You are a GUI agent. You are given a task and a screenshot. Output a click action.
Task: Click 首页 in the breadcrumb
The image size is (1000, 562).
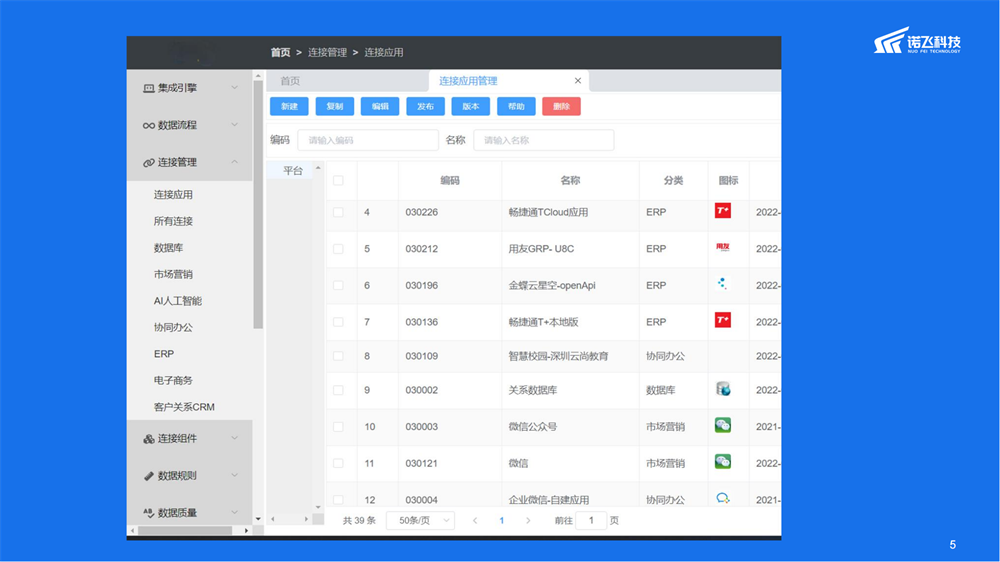click(x=281, y=52)
